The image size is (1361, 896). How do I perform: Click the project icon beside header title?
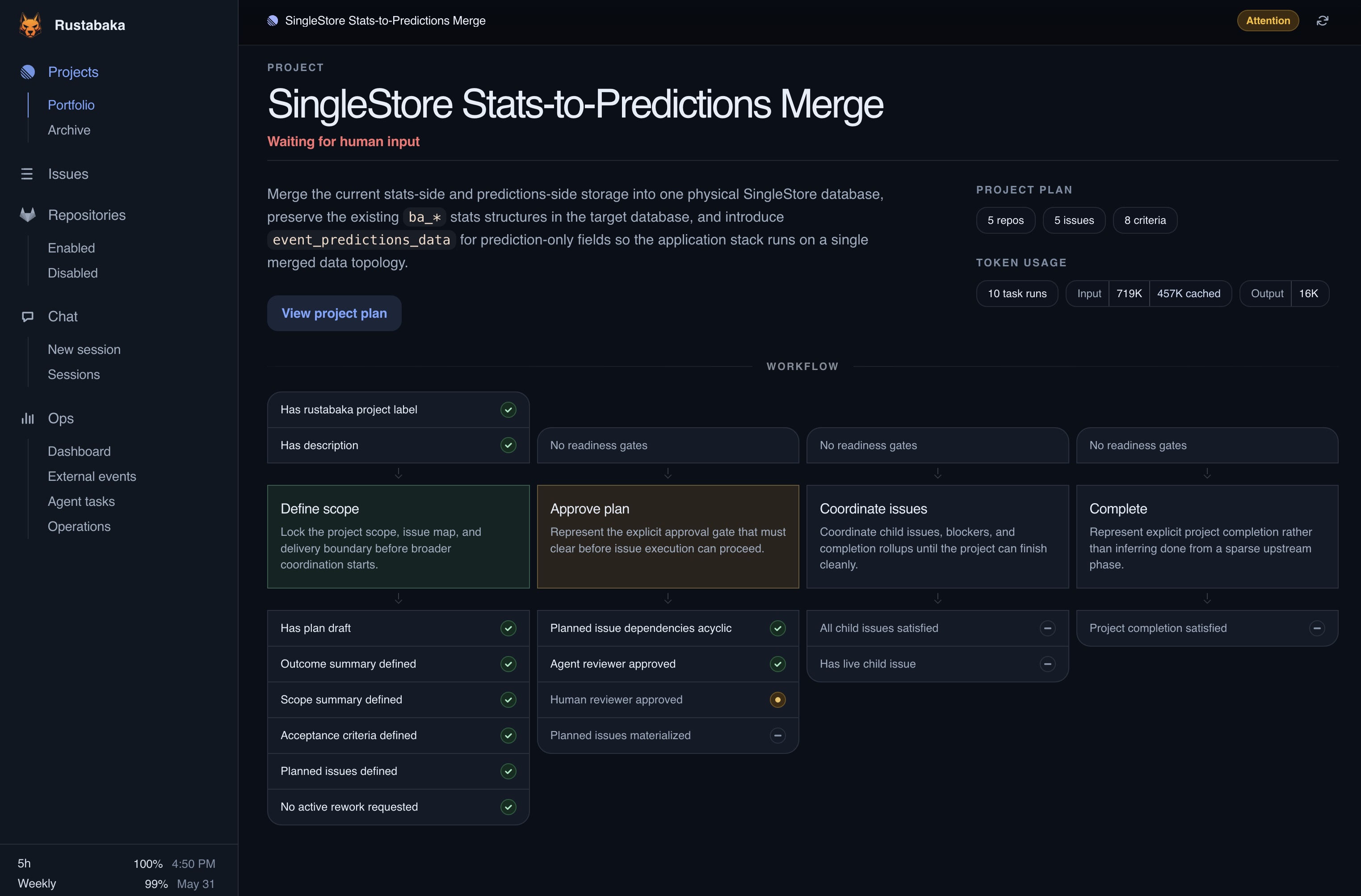pos(273,21)
